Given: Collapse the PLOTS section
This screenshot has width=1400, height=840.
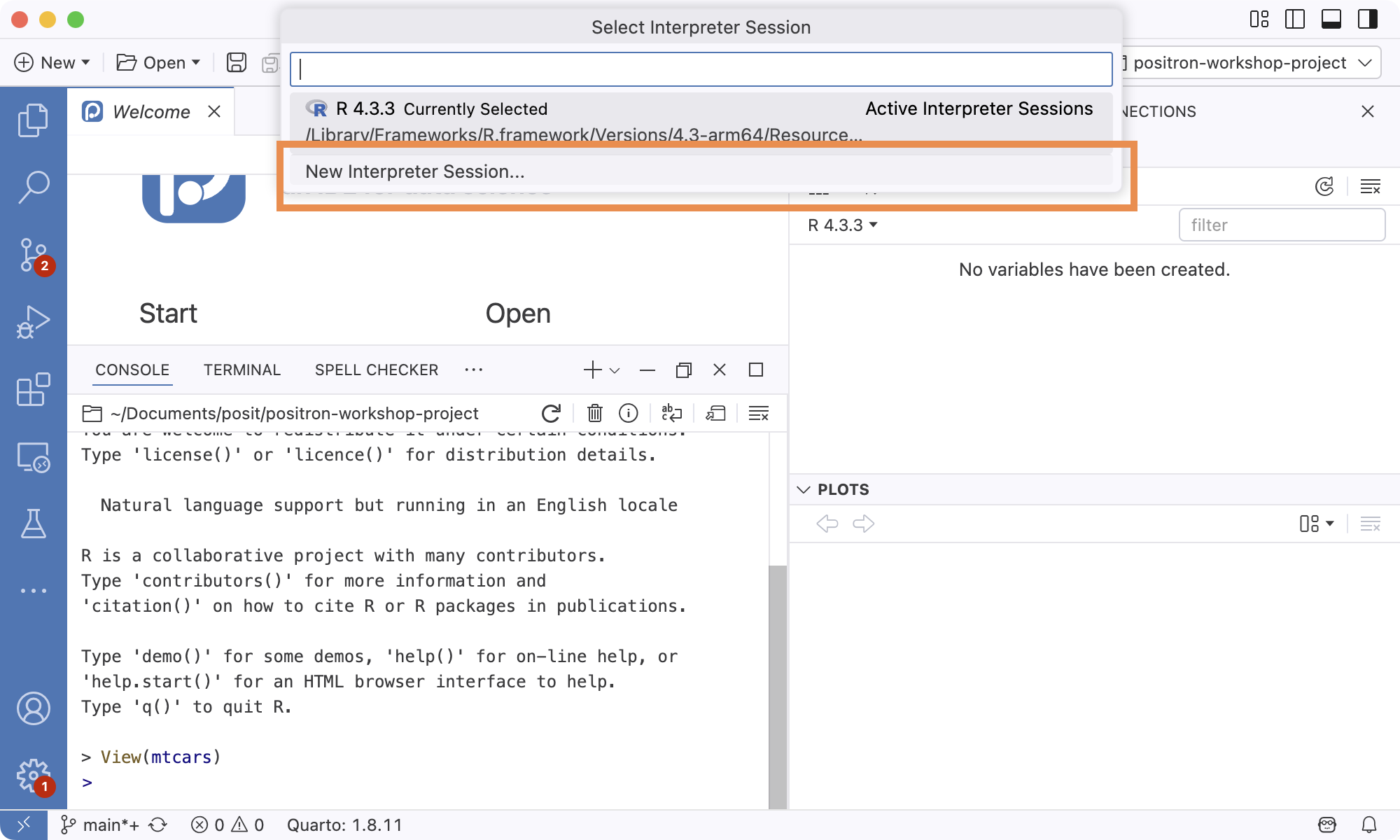Looking at the screenshot, I should click(x=804, y=489).
